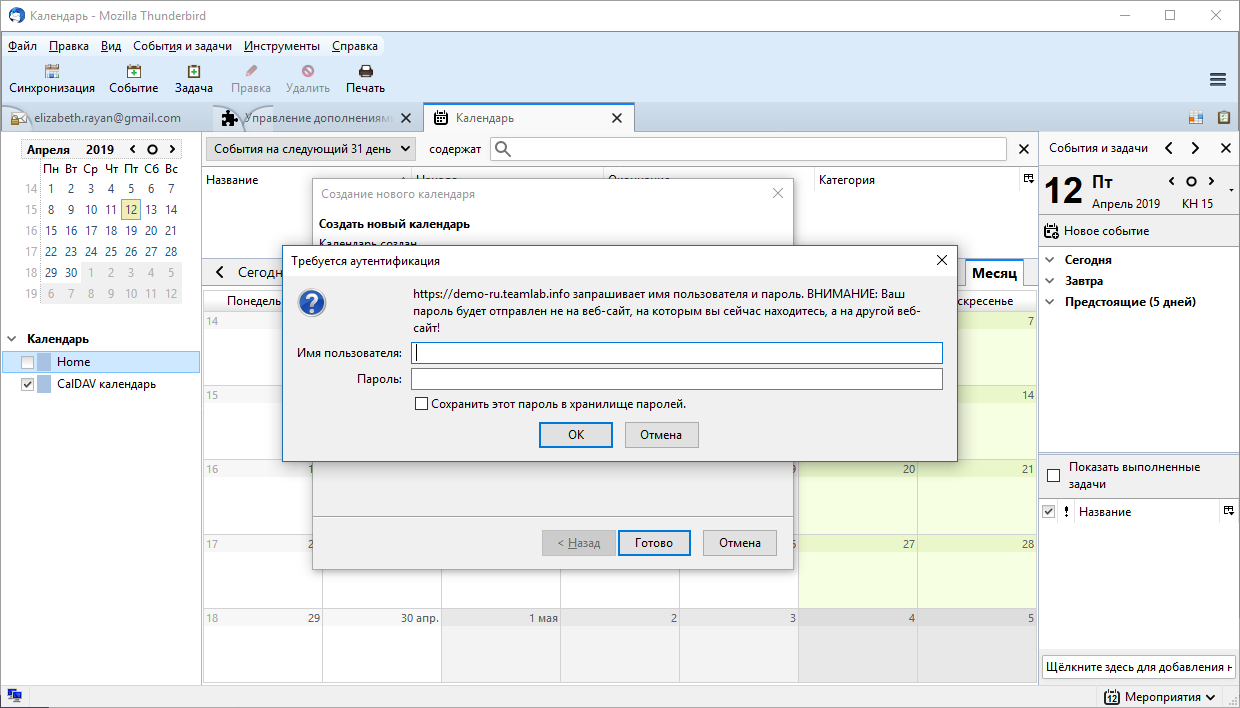Click the status bar network icon
This screenshot has width=1240, height=708.
14,696
